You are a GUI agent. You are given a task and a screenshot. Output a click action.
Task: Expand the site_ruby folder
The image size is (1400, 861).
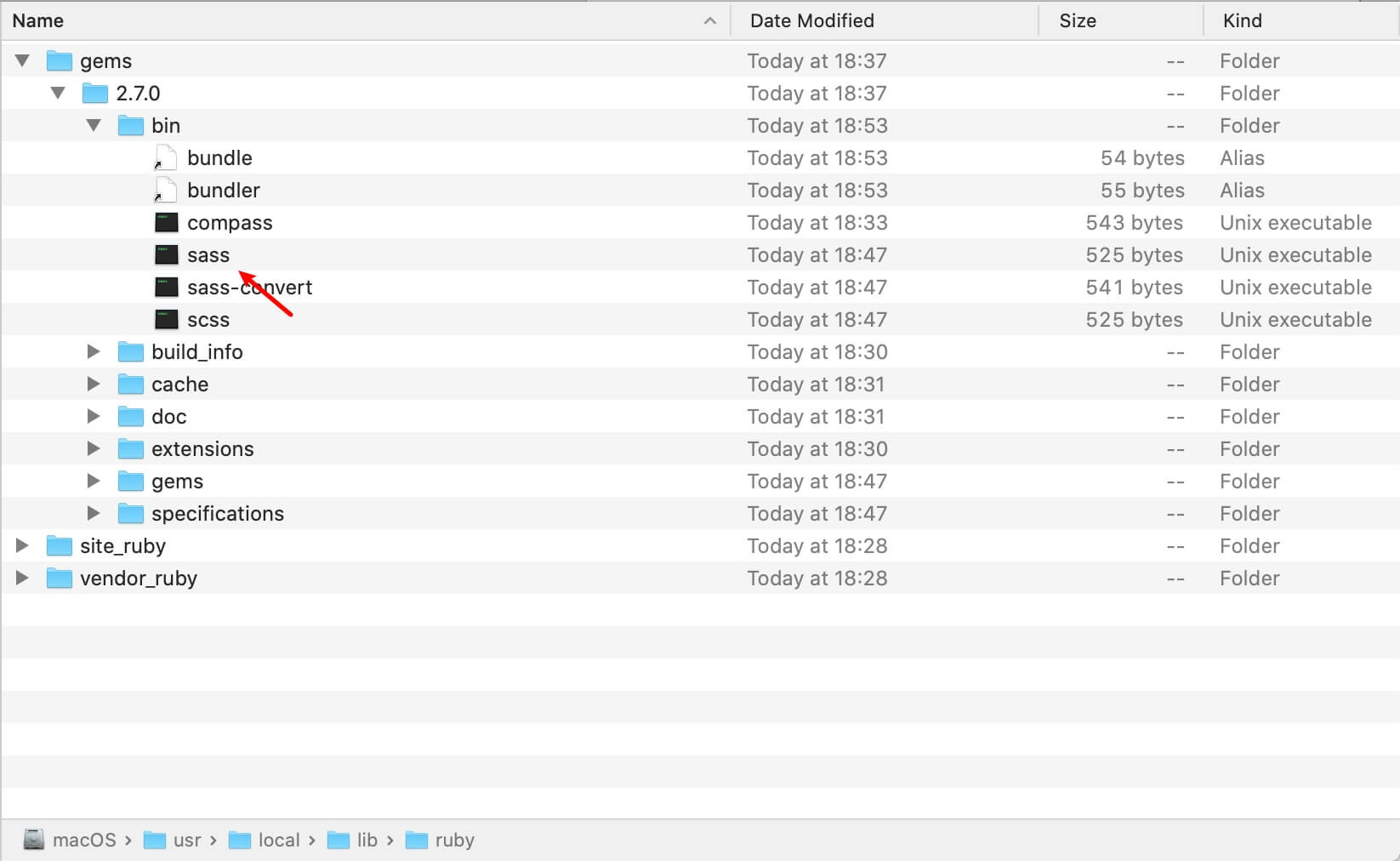(23, 546)
